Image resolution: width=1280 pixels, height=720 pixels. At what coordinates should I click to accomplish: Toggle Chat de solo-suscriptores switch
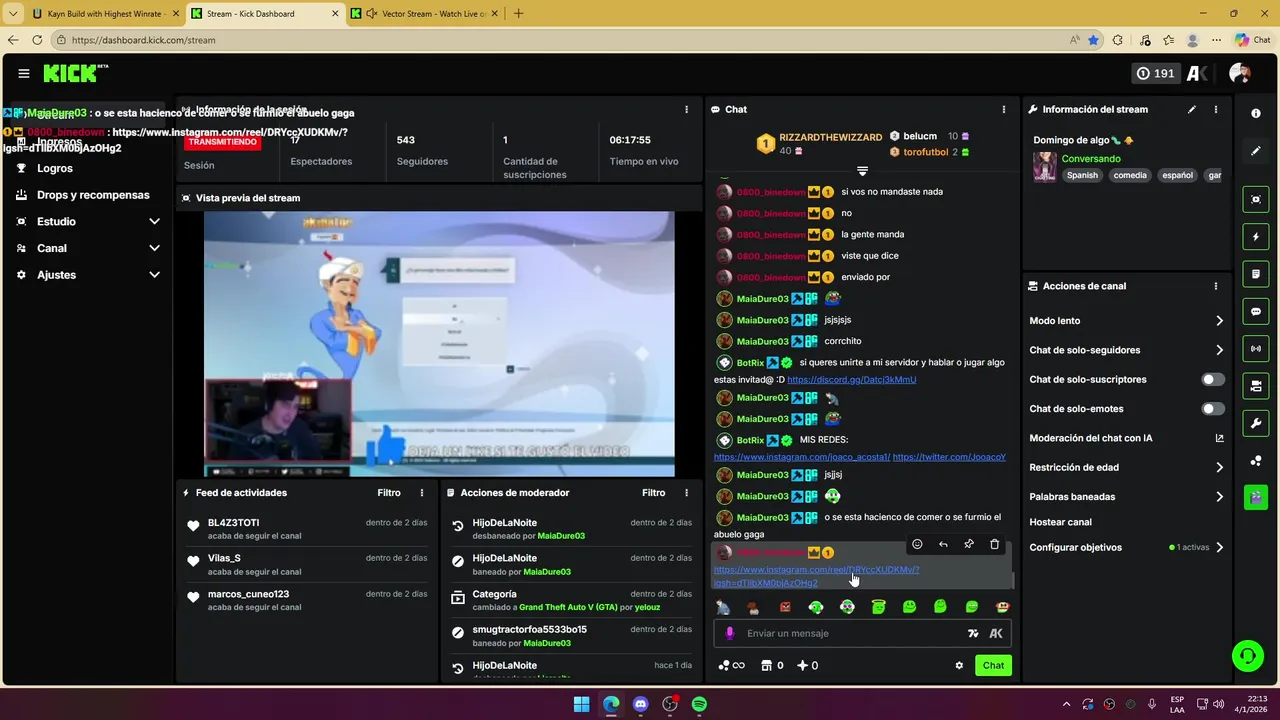[x=1213, y=380]
